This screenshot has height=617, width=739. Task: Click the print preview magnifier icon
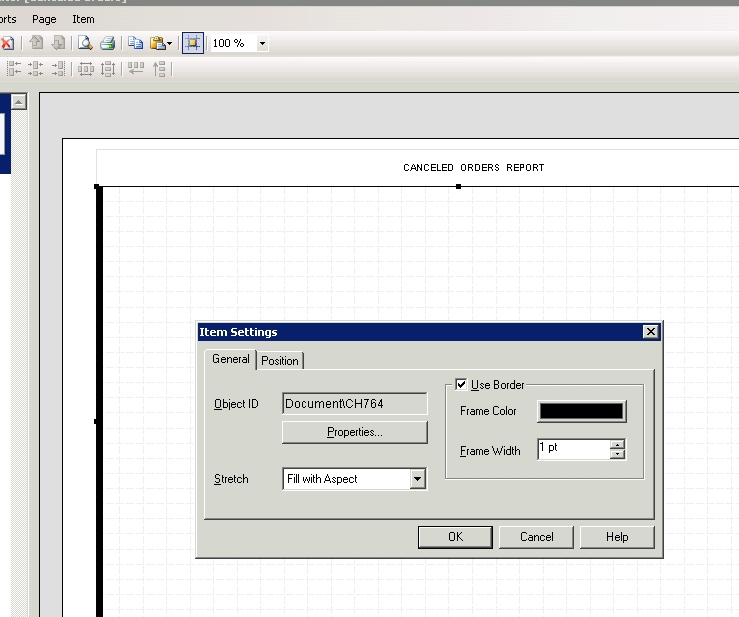click(x=86, y=43)
